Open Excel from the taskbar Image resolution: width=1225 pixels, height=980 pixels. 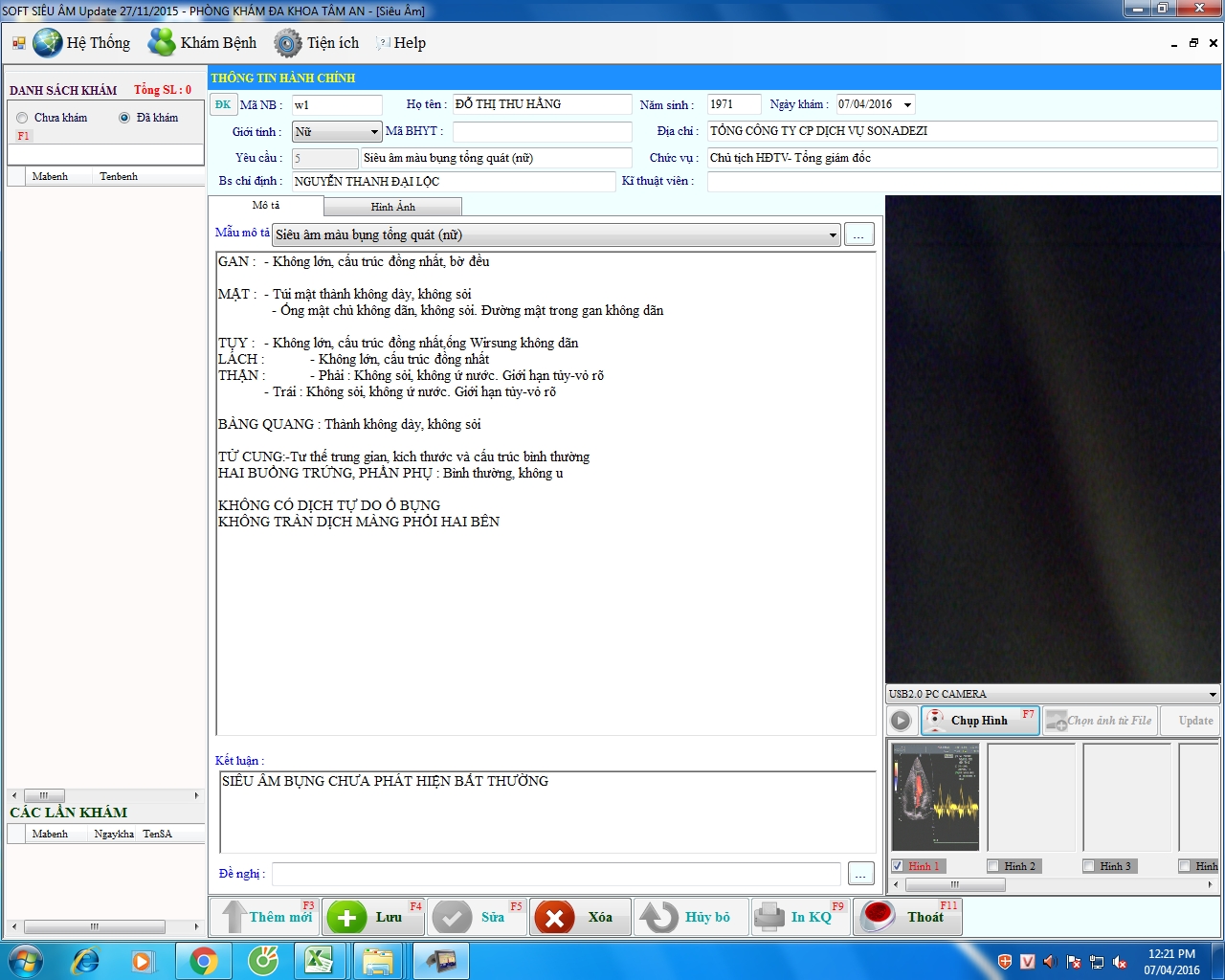coord(319,961)
